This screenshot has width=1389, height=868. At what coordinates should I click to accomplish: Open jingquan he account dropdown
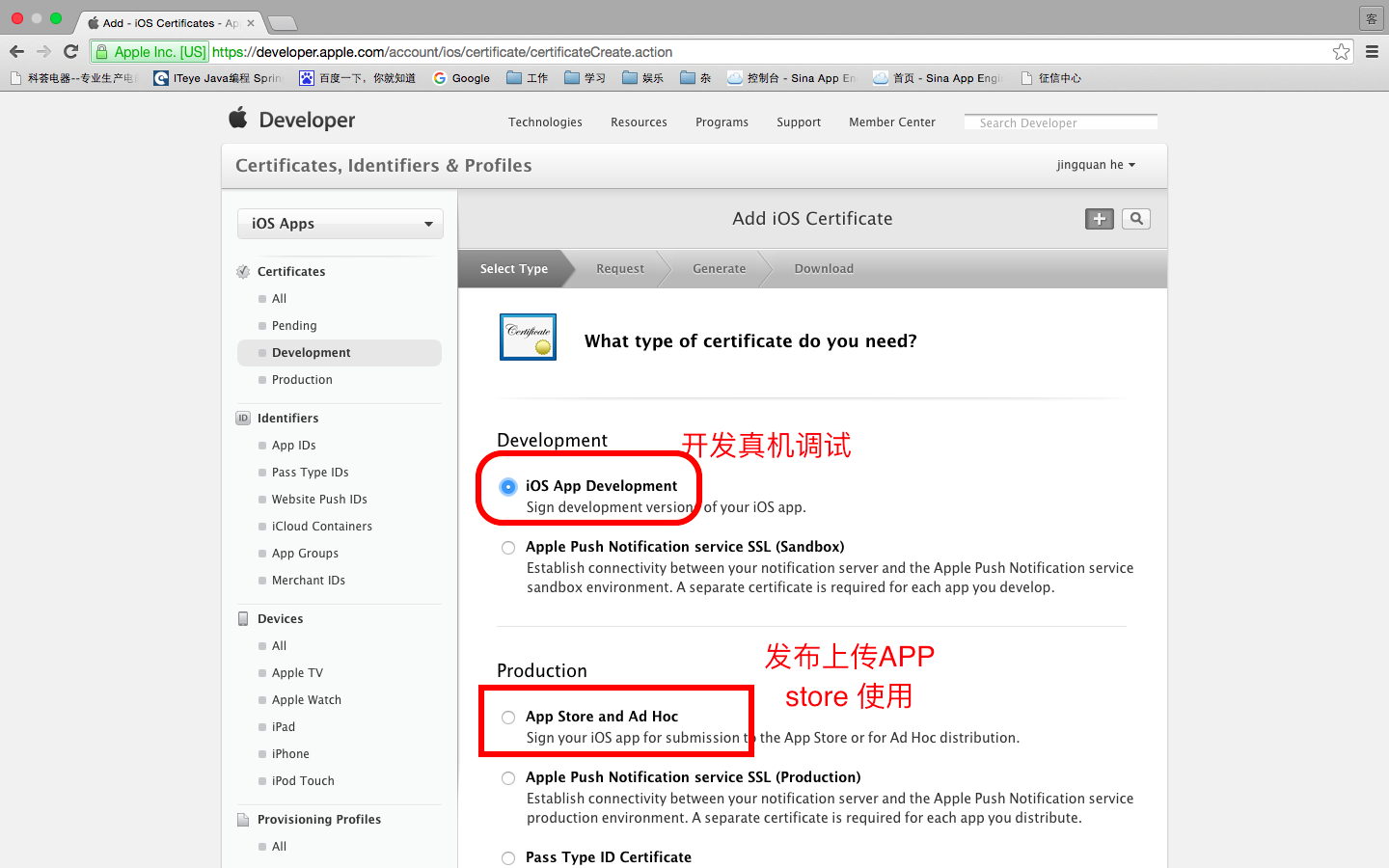pyautogui.click(x=1096, y=165)
